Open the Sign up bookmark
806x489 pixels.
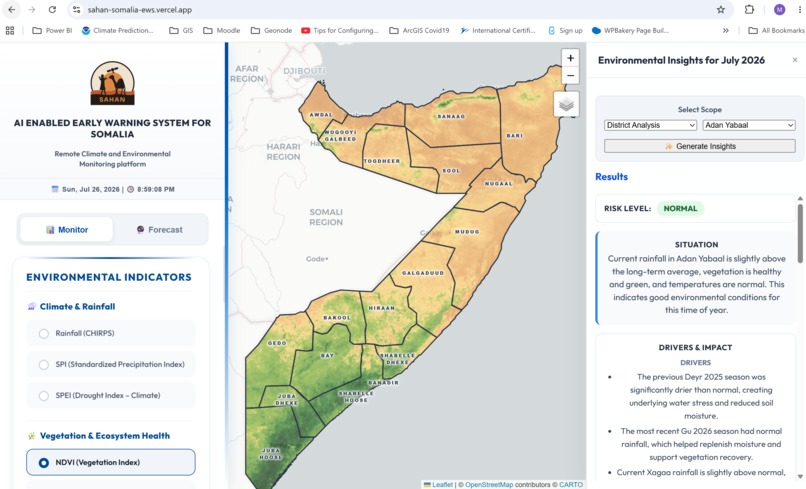(565, 30)
